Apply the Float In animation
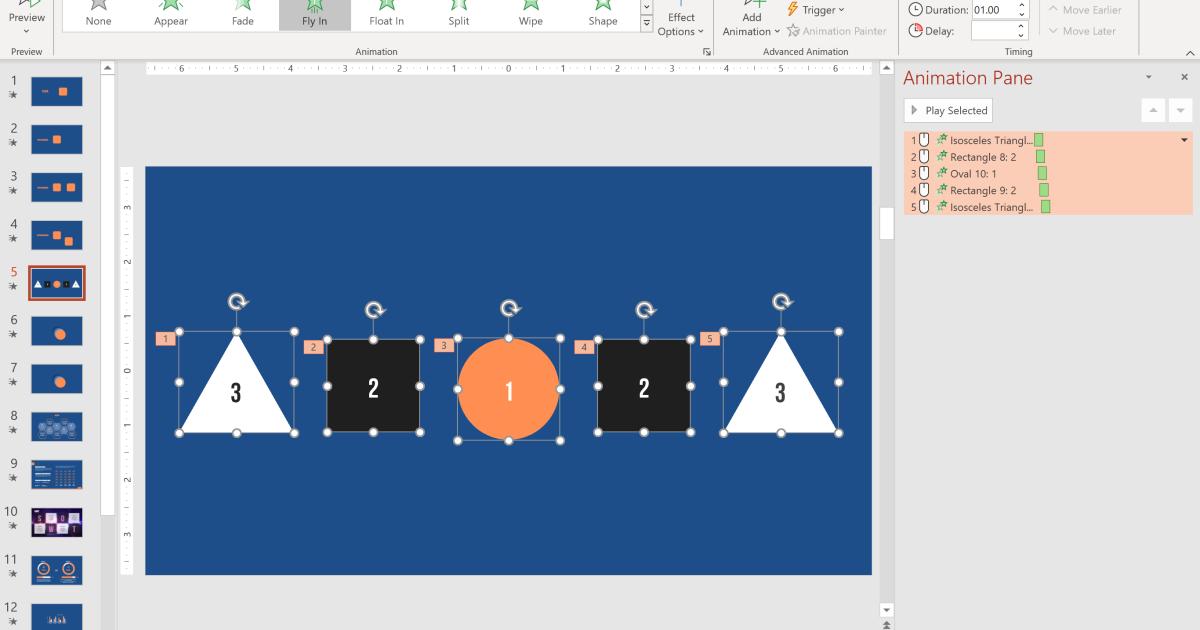 point(387,14)
